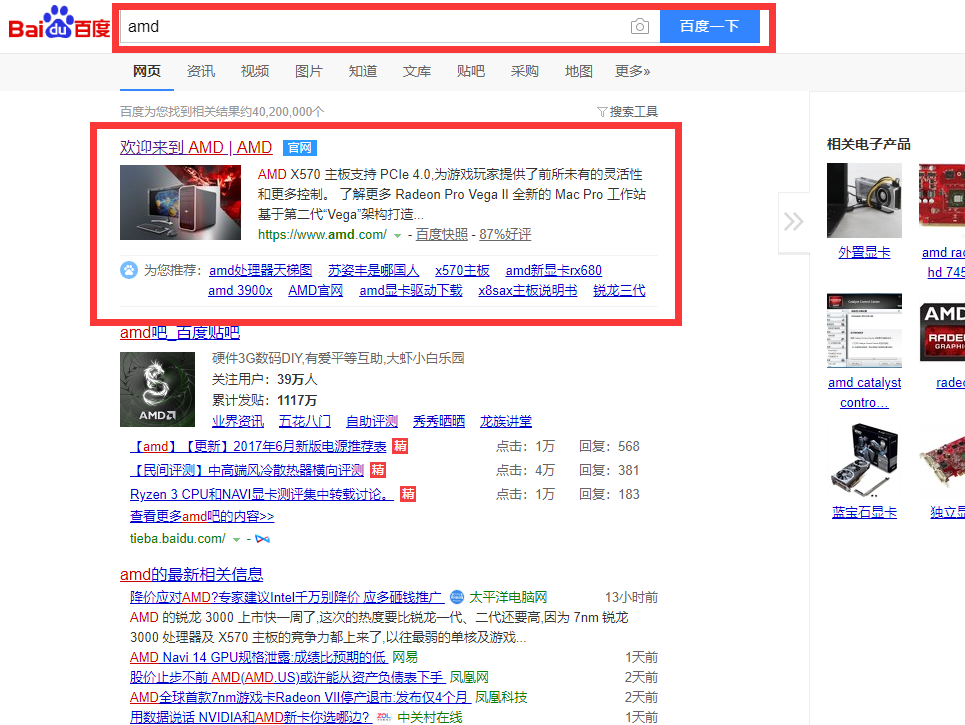This screenshot has width=965, height=725.
Task: Open 中高端风冷散热器横向评测 post
Action: (x=247, y=470)
